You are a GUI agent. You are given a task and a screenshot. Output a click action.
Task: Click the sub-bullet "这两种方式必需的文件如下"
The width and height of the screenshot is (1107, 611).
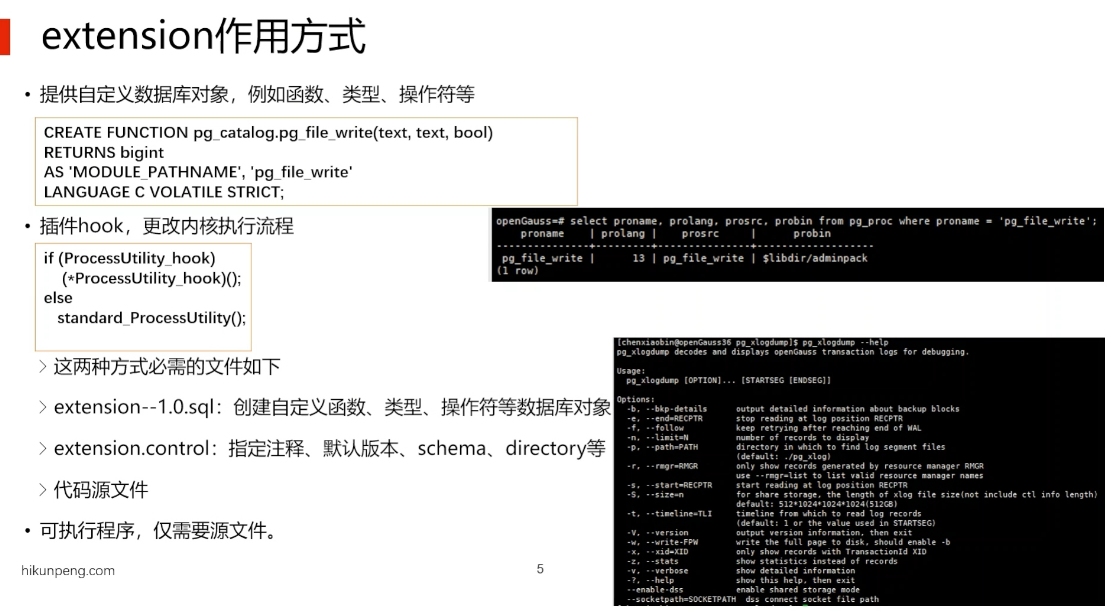[167, 367]
